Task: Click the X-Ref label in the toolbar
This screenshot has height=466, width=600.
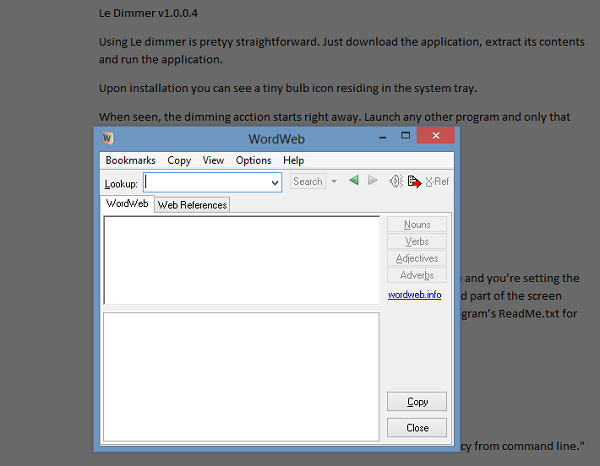Action: 437,181
